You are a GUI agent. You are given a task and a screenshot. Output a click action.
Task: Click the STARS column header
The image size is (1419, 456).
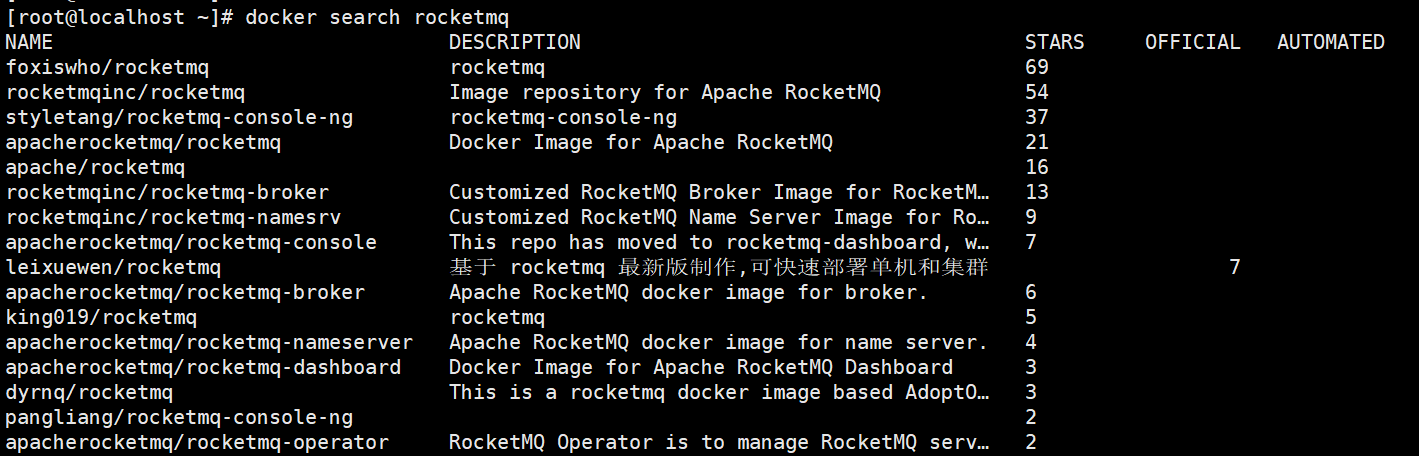point(1055,42)
